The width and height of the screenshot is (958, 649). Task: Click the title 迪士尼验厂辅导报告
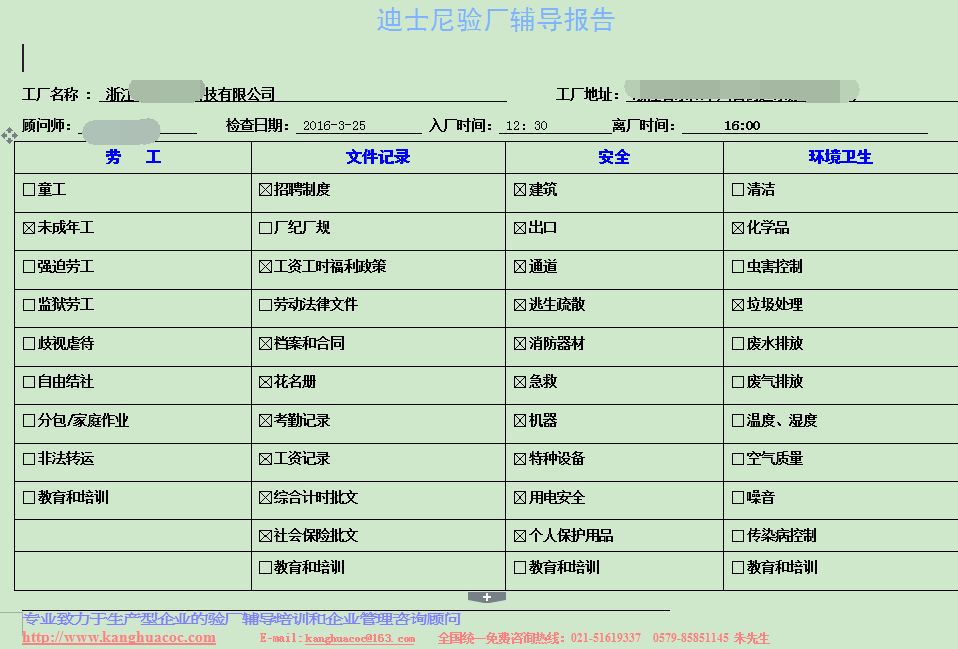[x=495, y=20]
